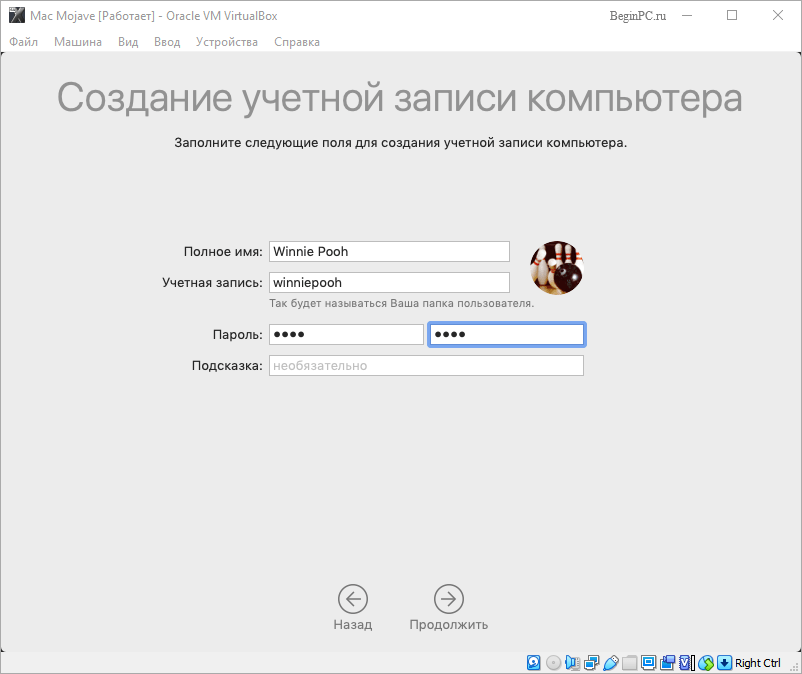Open the Машина menu
This screenshot has width=802, height=674.
point(78,42)
